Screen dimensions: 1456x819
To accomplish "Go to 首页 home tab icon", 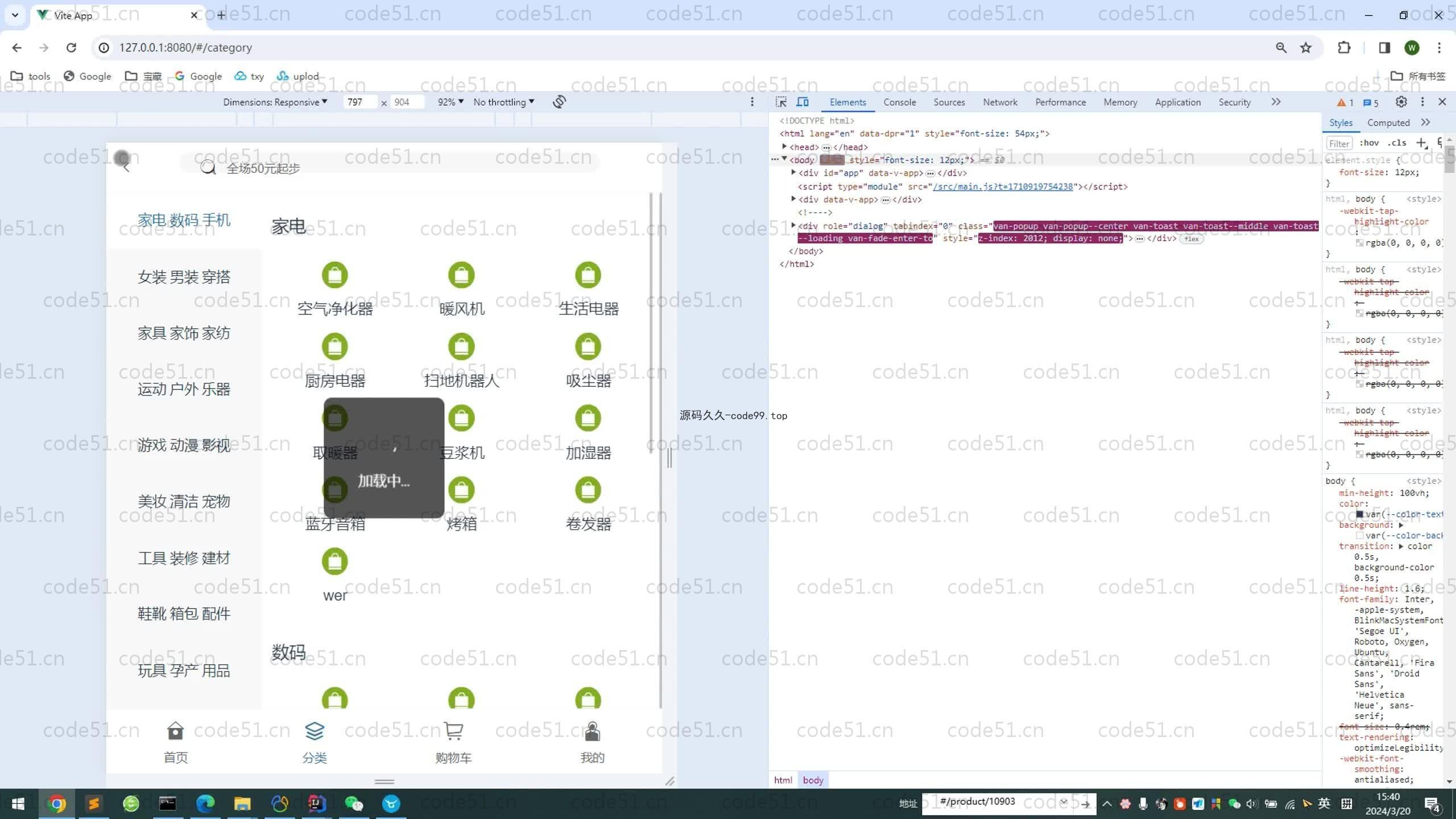I will tap(175, 731).
